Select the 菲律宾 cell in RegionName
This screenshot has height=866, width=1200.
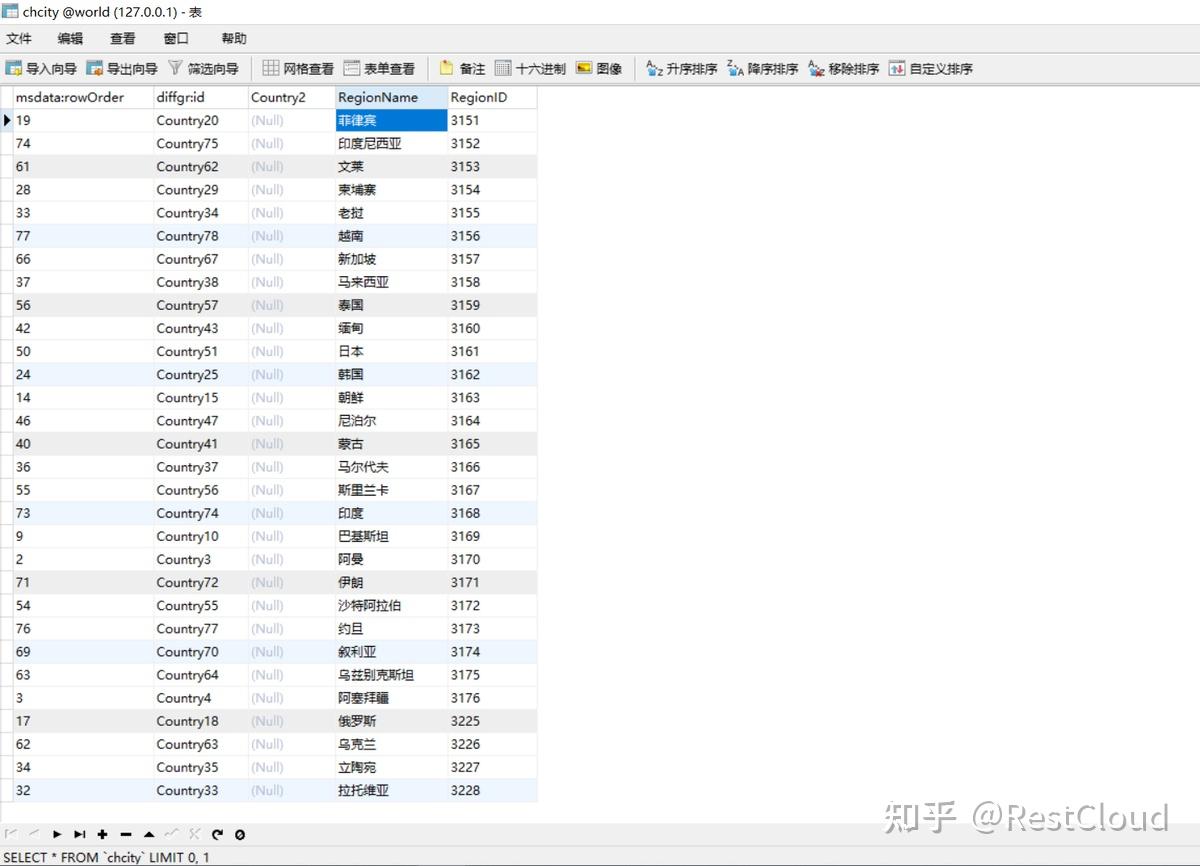coord(390,120)
